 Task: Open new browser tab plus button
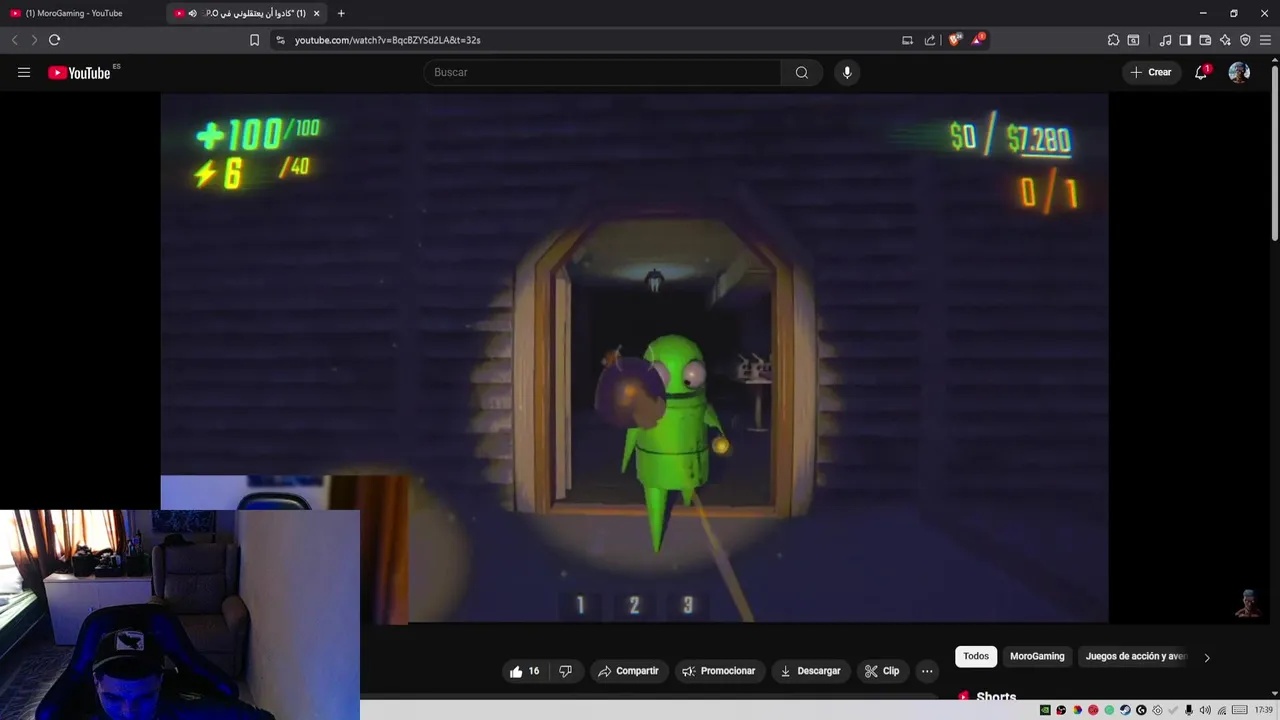(341, 13)
